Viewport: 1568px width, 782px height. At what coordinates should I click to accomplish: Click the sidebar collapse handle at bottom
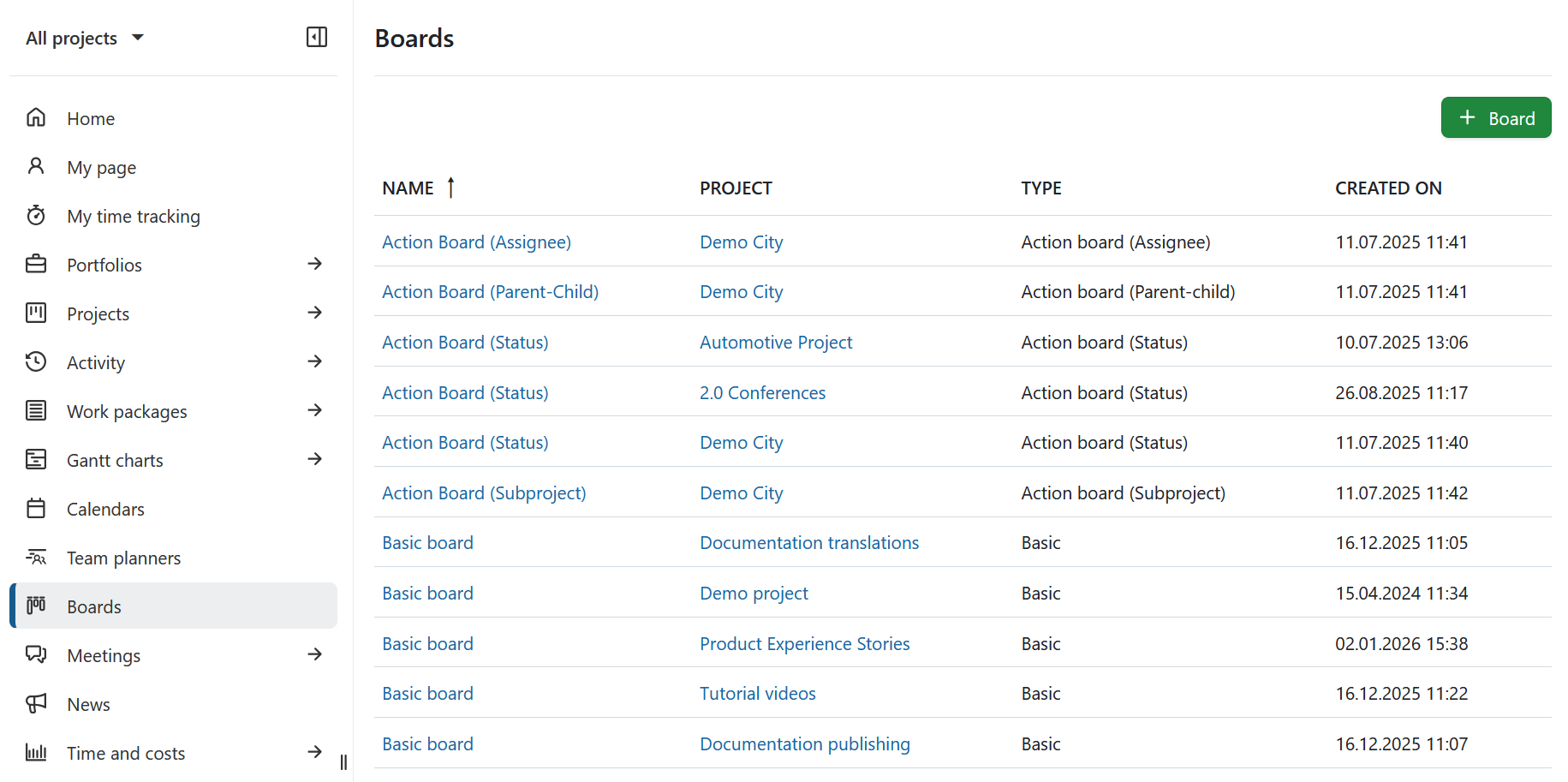coord(343,761)
